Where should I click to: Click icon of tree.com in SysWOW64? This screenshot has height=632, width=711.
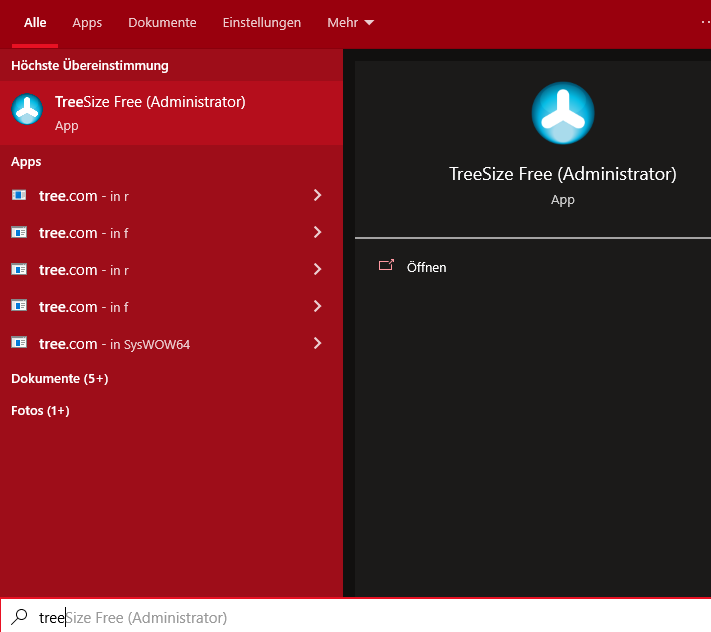click(x=19, y=342)
